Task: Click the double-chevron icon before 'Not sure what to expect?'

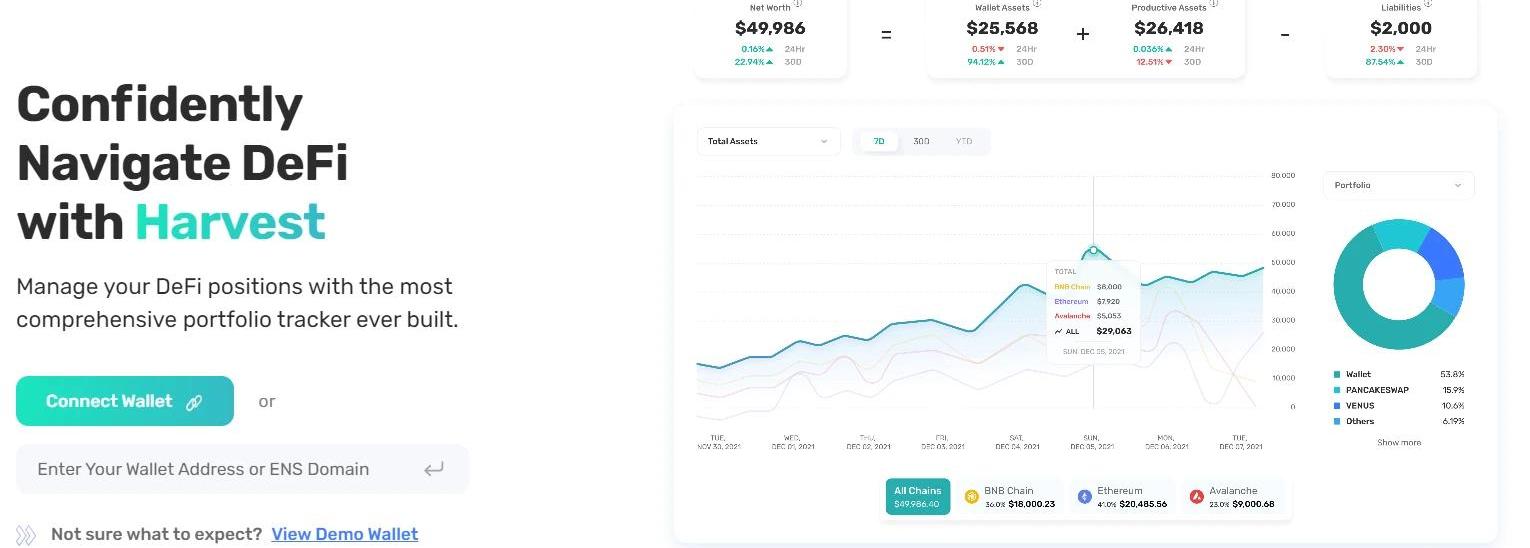Action: tap(26, 535)
